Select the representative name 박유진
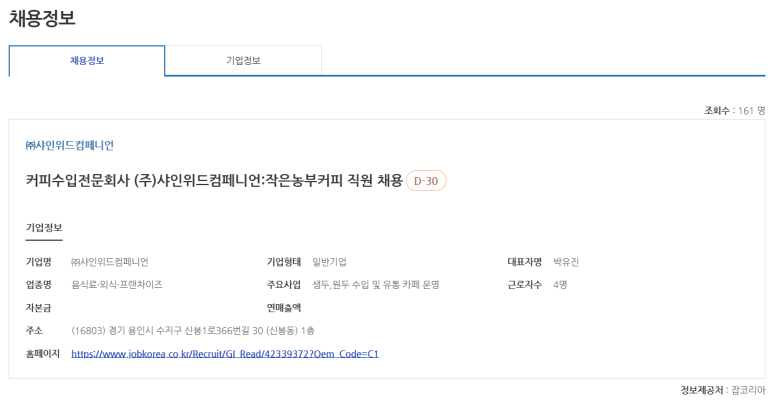The width and height of the screenshot is (773, 416). 566,262
